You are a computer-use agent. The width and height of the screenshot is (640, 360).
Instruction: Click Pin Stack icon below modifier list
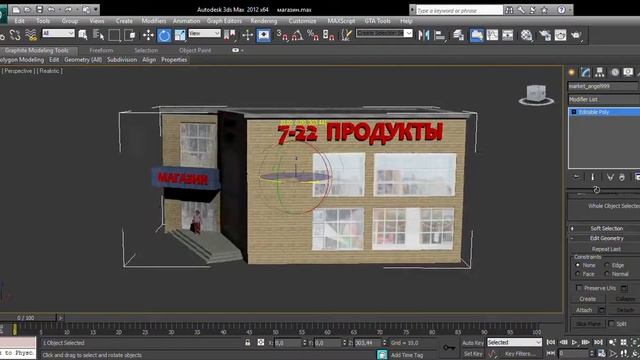click(x=576, y=177)
